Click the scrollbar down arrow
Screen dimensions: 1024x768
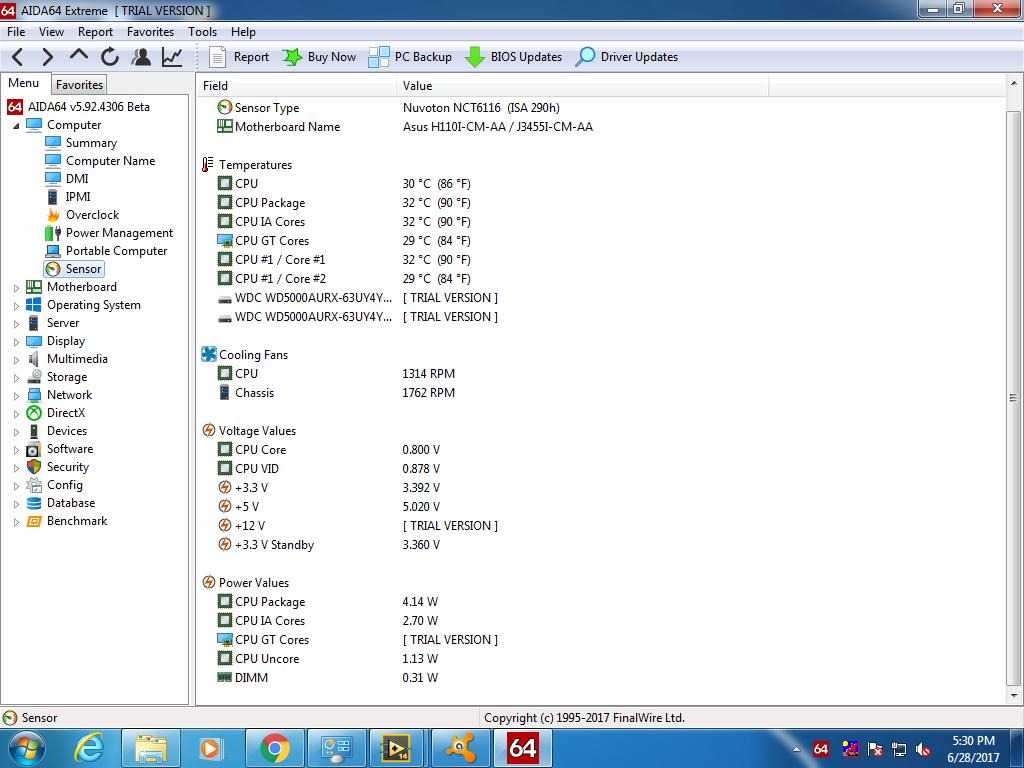[1014, 696]
